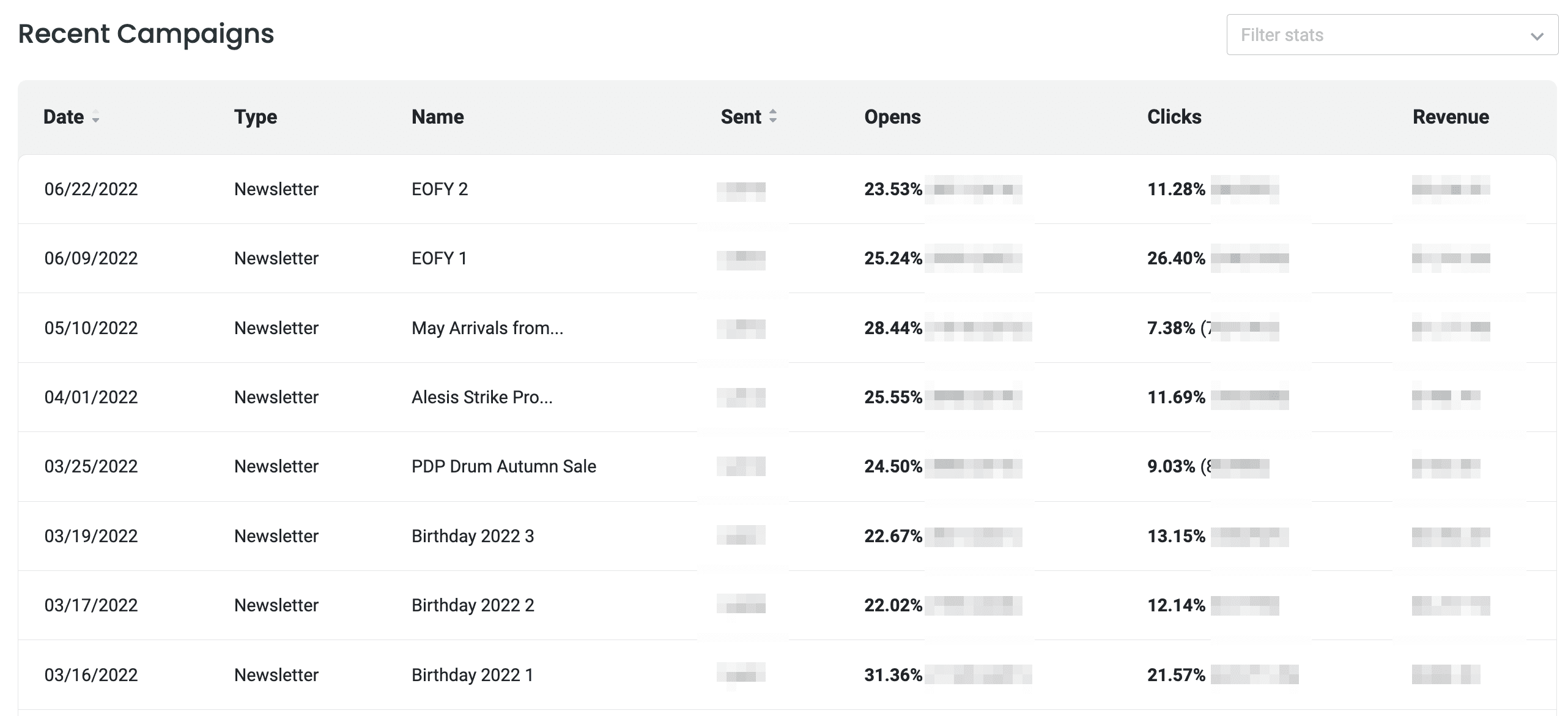Click the Recent Campaigns heading

[x=146, y=34]
